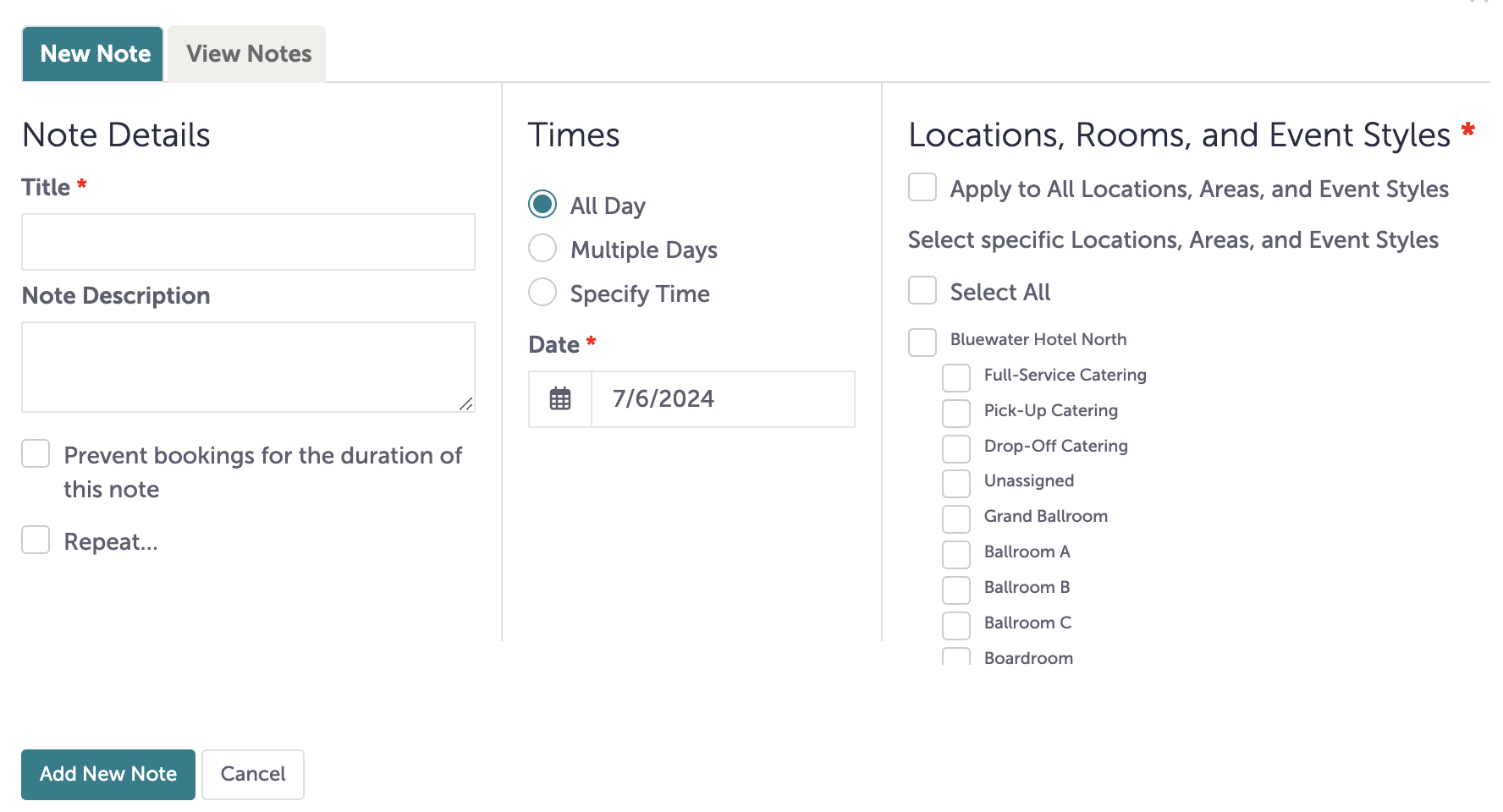Select the All Day radio option
1503x812 pixels.
[x=542, y=205]
